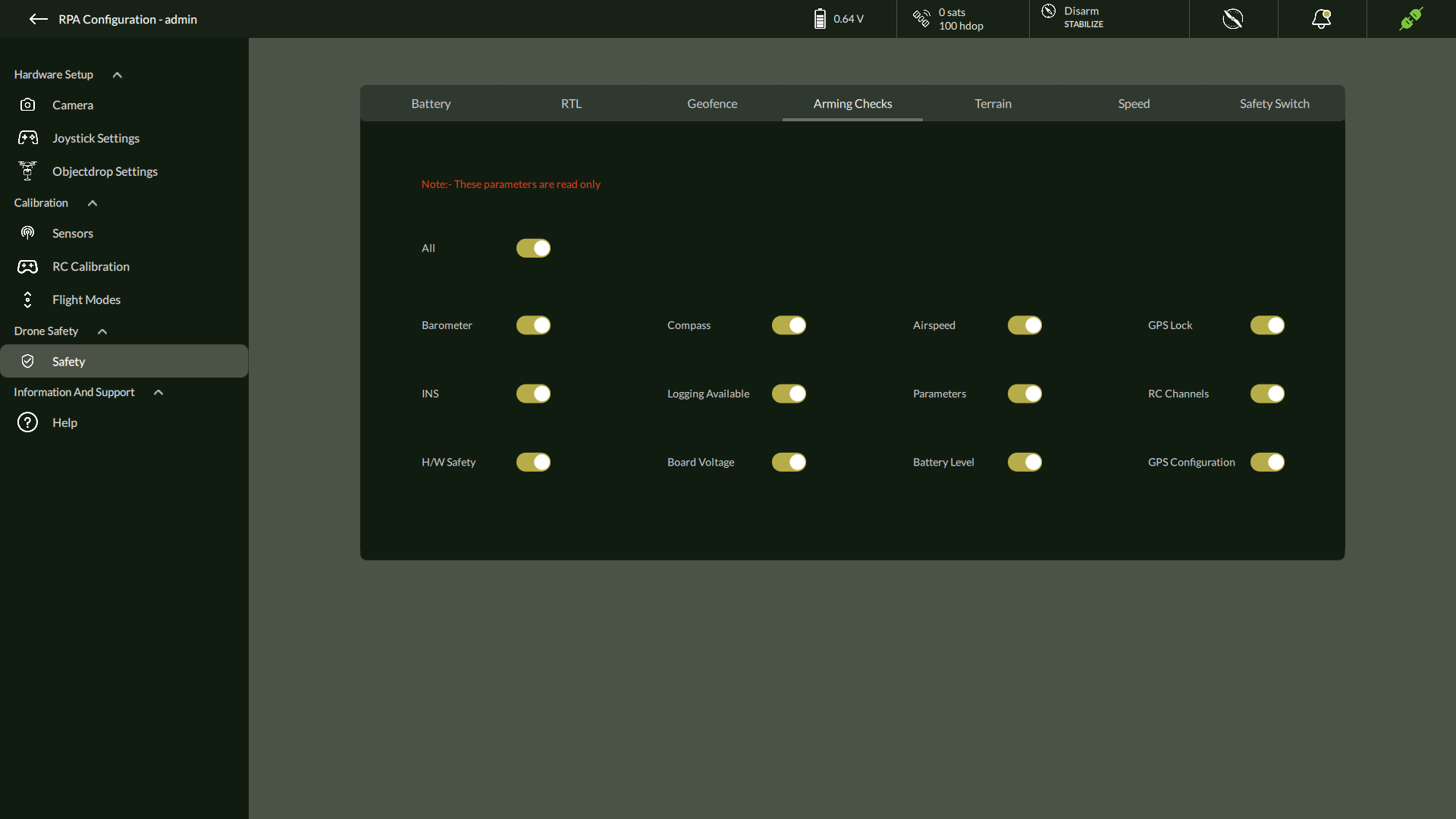Switch to the Safety Switch tab
Image resolution: width=1456 pixels, height=819 pixels.
point(1275,104)
